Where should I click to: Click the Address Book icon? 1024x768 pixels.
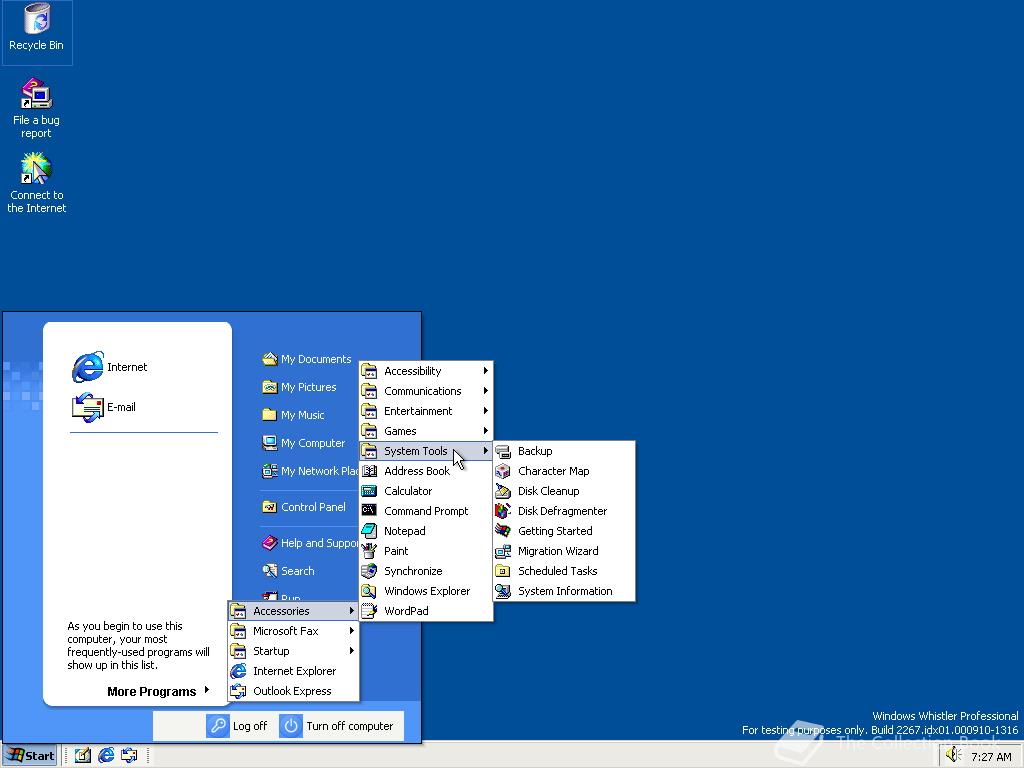[x=369, y=471]
